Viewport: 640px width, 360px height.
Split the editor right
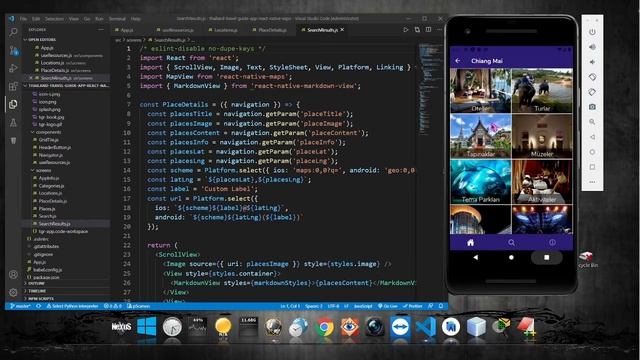(x=428, y=30)
